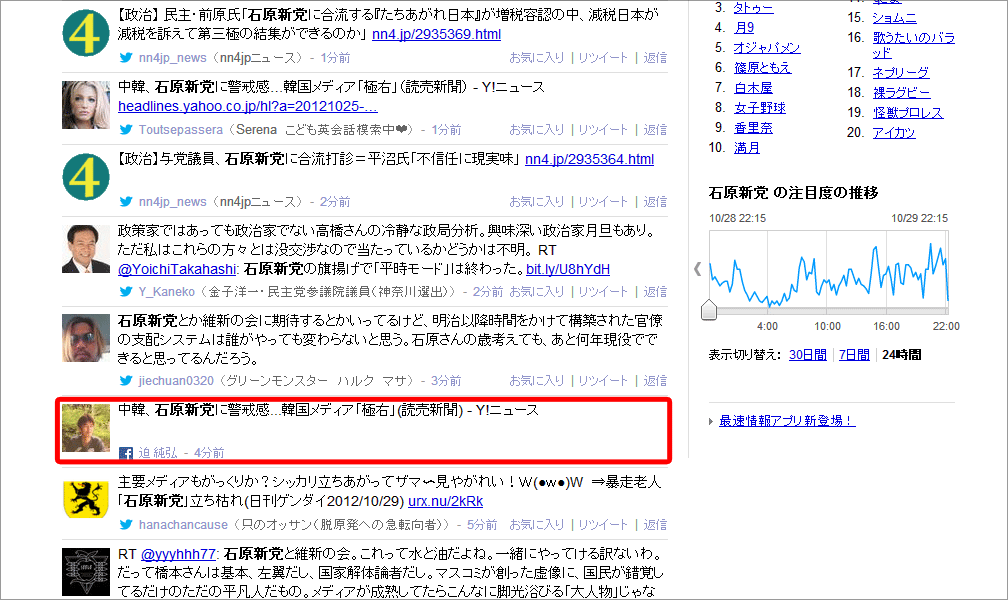Click お気に入り on the Toutsepassera tweet
1008x600 pixels.
coord(537,130)
